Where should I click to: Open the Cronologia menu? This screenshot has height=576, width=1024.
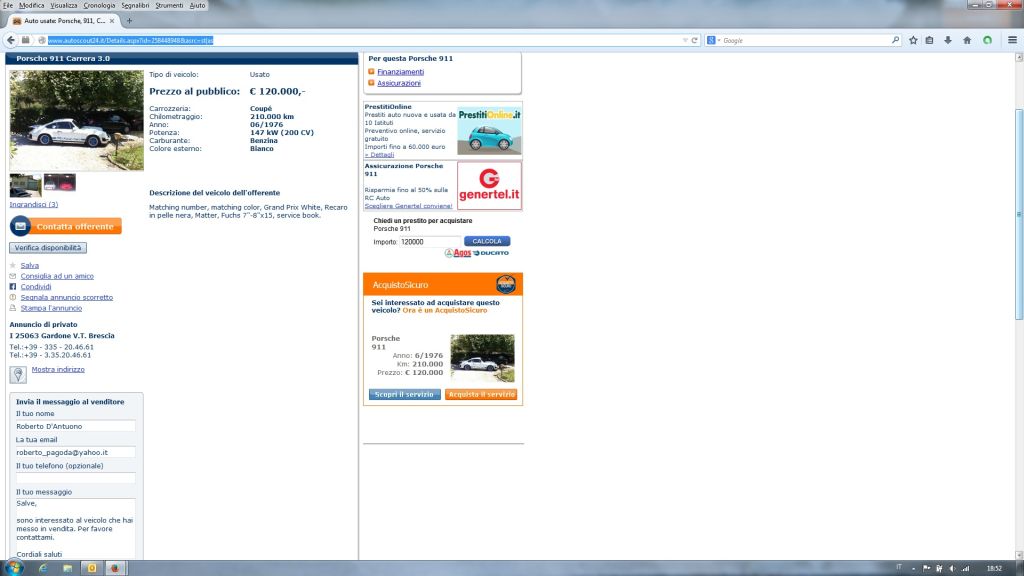(x=99, y=5)
